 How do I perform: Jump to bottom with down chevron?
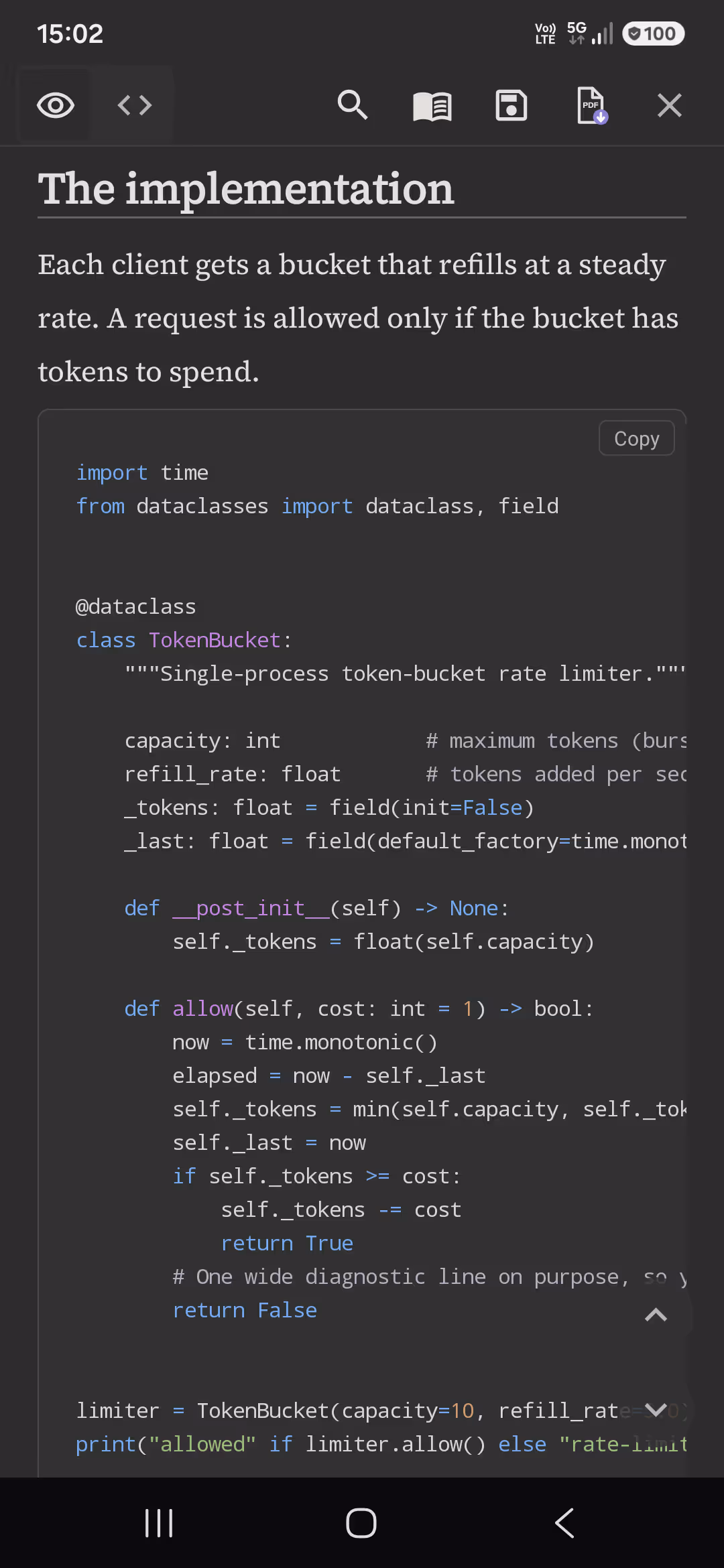[x=656, y=1410]
